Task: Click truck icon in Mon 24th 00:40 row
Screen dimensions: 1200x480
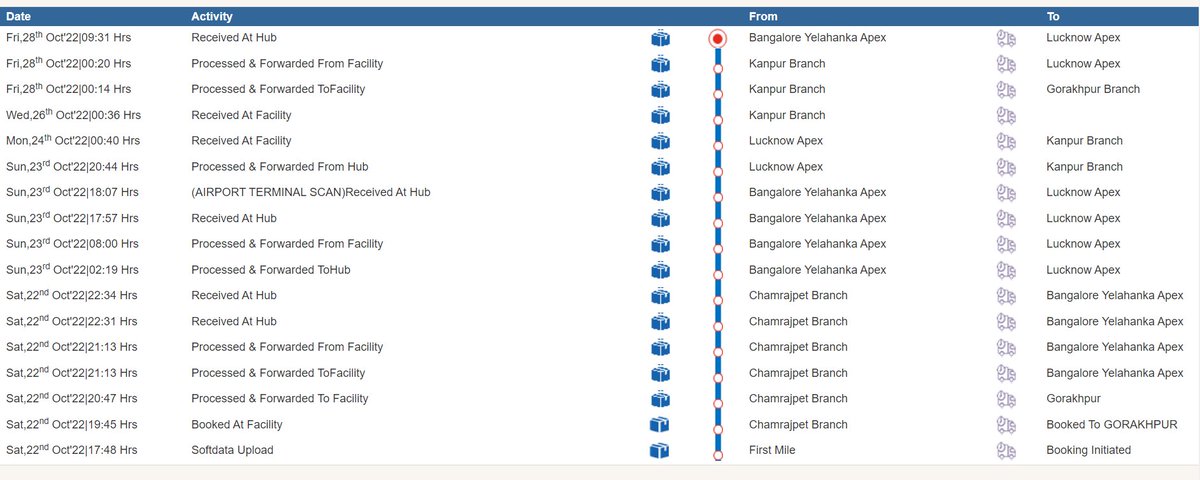Action: tap(1006, 141)
